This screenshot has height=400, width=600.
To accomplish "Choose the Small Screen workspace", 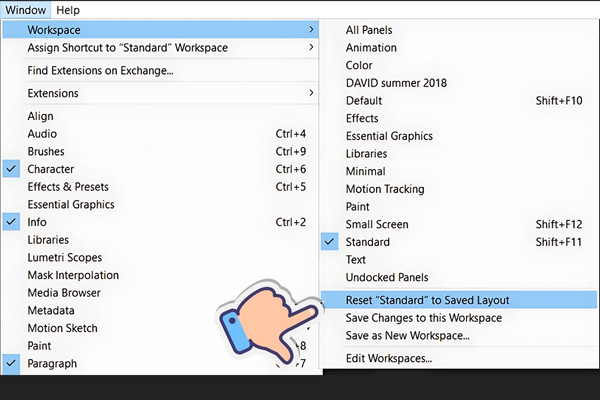I will 459,224.
